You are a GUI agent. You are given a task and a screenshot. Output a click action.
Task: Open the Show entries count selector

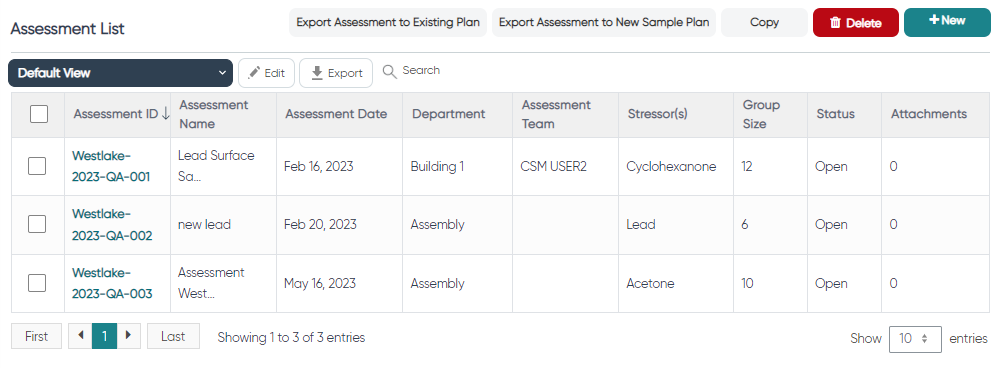(x=913, y=339)
